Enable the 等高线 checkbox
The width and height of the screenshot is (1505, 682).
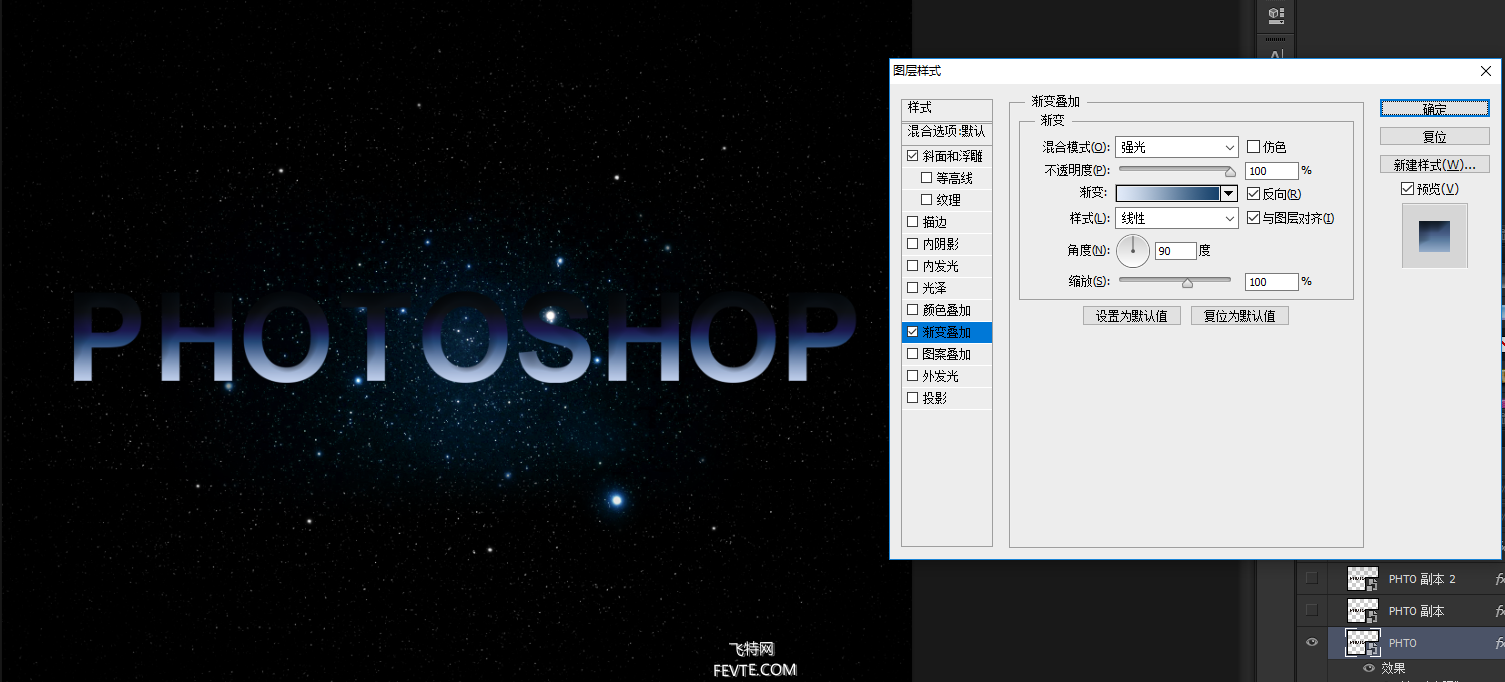coord(926,178)
